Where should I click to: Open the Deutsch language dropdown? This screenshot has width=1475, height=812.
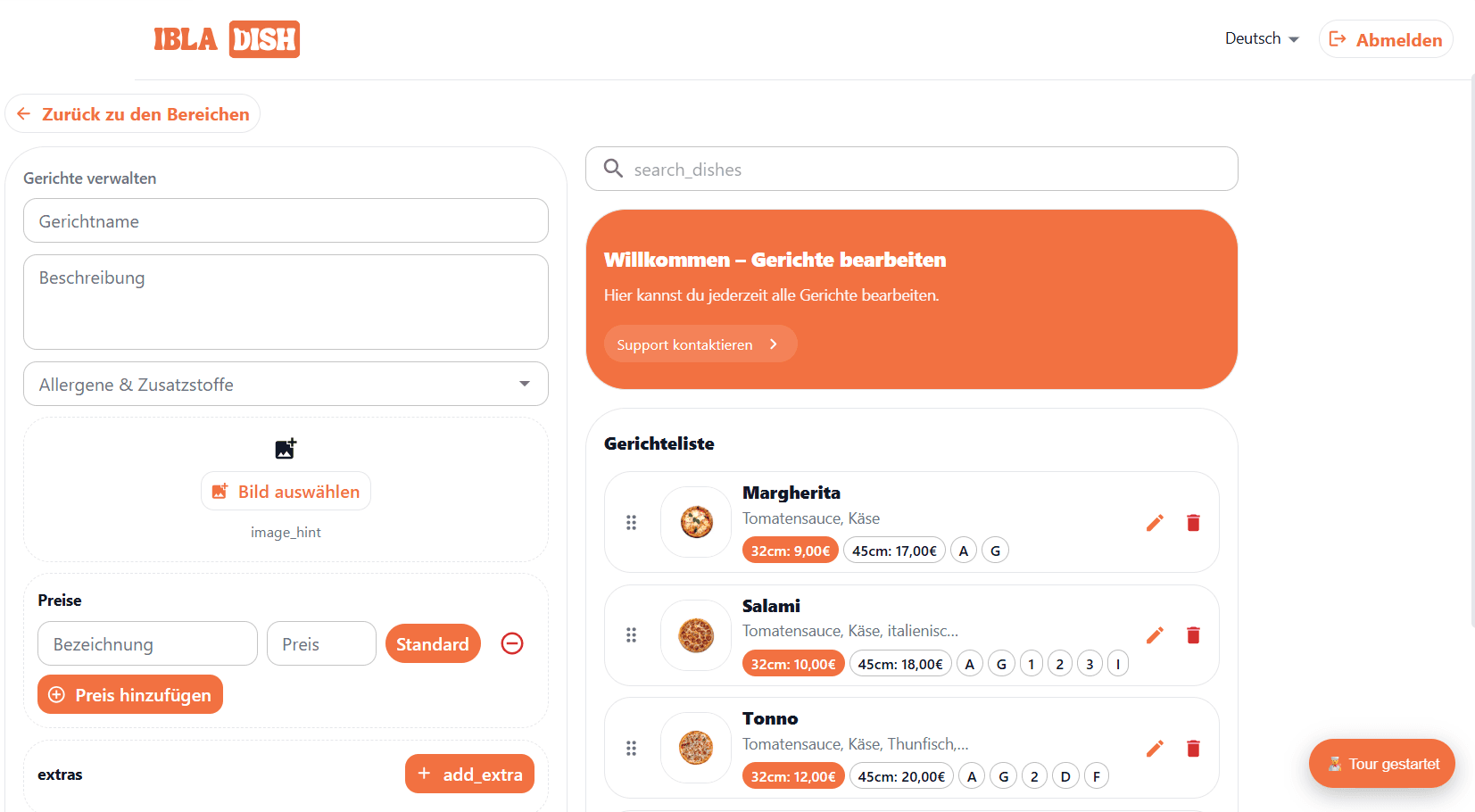coord(1261,38)
